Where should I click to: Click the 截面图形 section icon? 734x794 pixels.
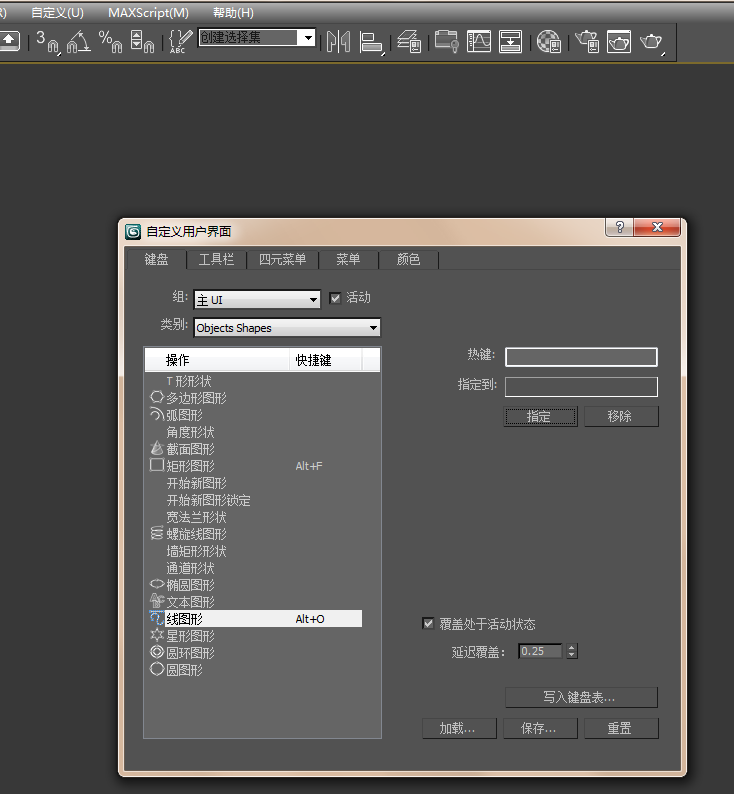point(157,448)
